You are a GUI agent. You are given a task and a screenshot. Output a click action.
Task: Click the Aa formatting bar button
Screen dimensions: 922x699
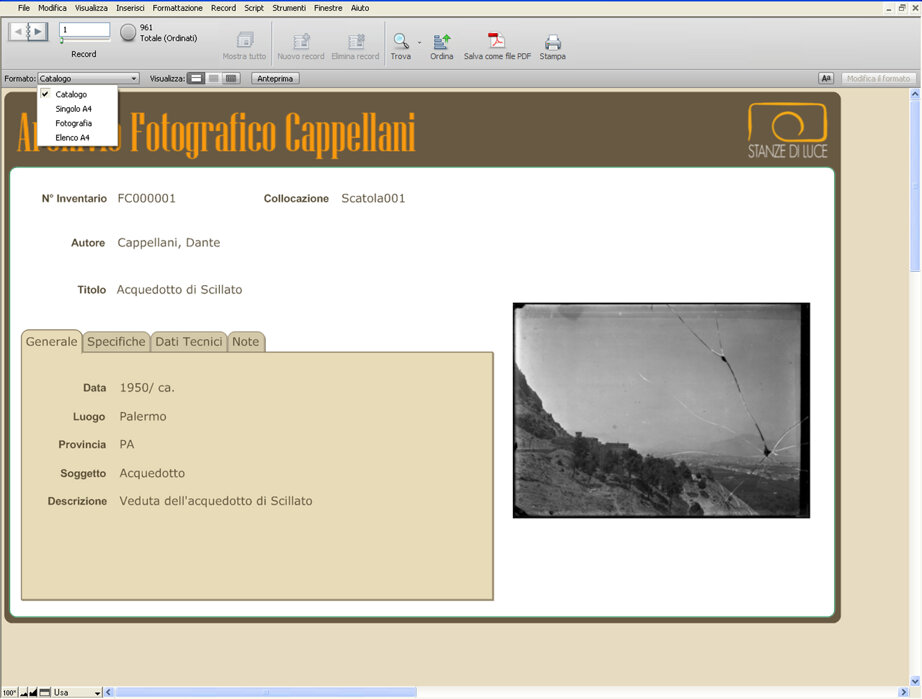(826, 78)
